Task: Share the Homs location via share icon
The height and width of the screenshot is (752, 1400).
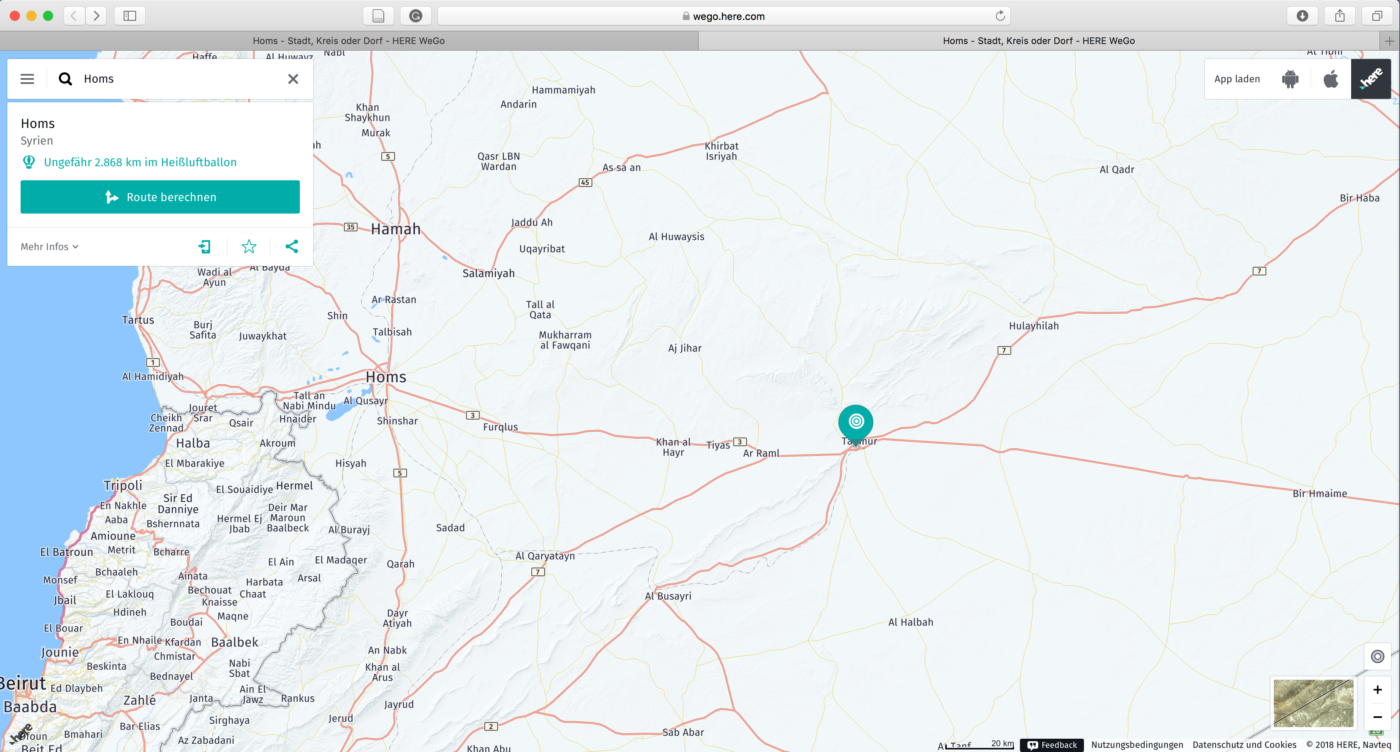Action: click(x=291, y=247)
